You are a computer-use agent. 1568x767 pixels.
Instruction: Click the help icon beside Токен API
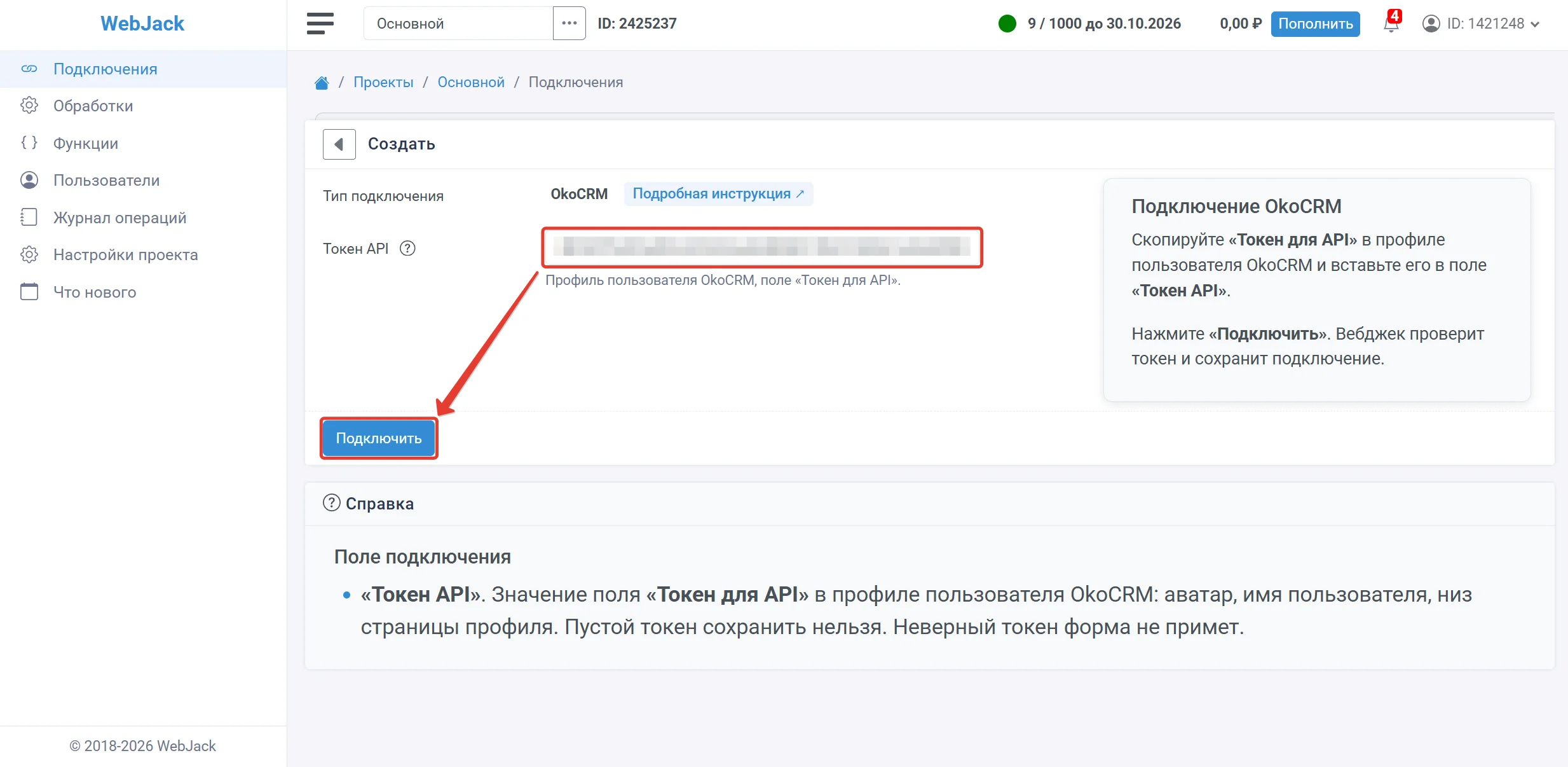coord(407,249)
